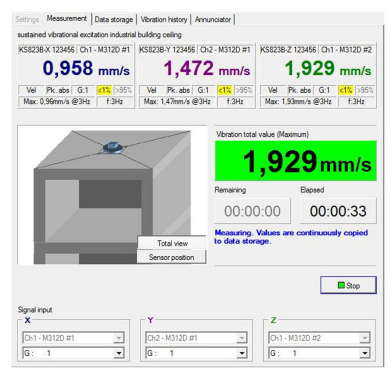Click the >95% overload indicator for Y channel
Image resolution: width=392 pixels, height=373 pixels.
point(244,90)
